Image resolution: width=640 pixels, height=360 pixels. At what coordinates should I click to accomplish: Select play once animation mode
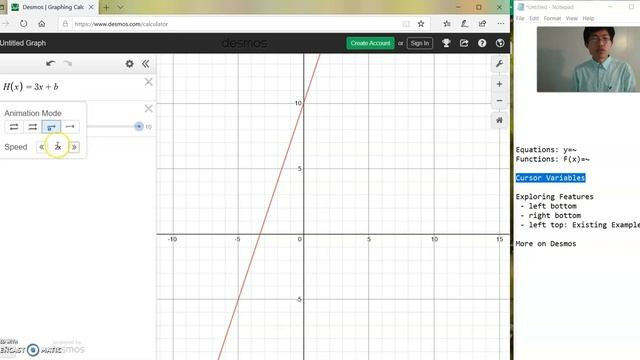click(51, 127)
